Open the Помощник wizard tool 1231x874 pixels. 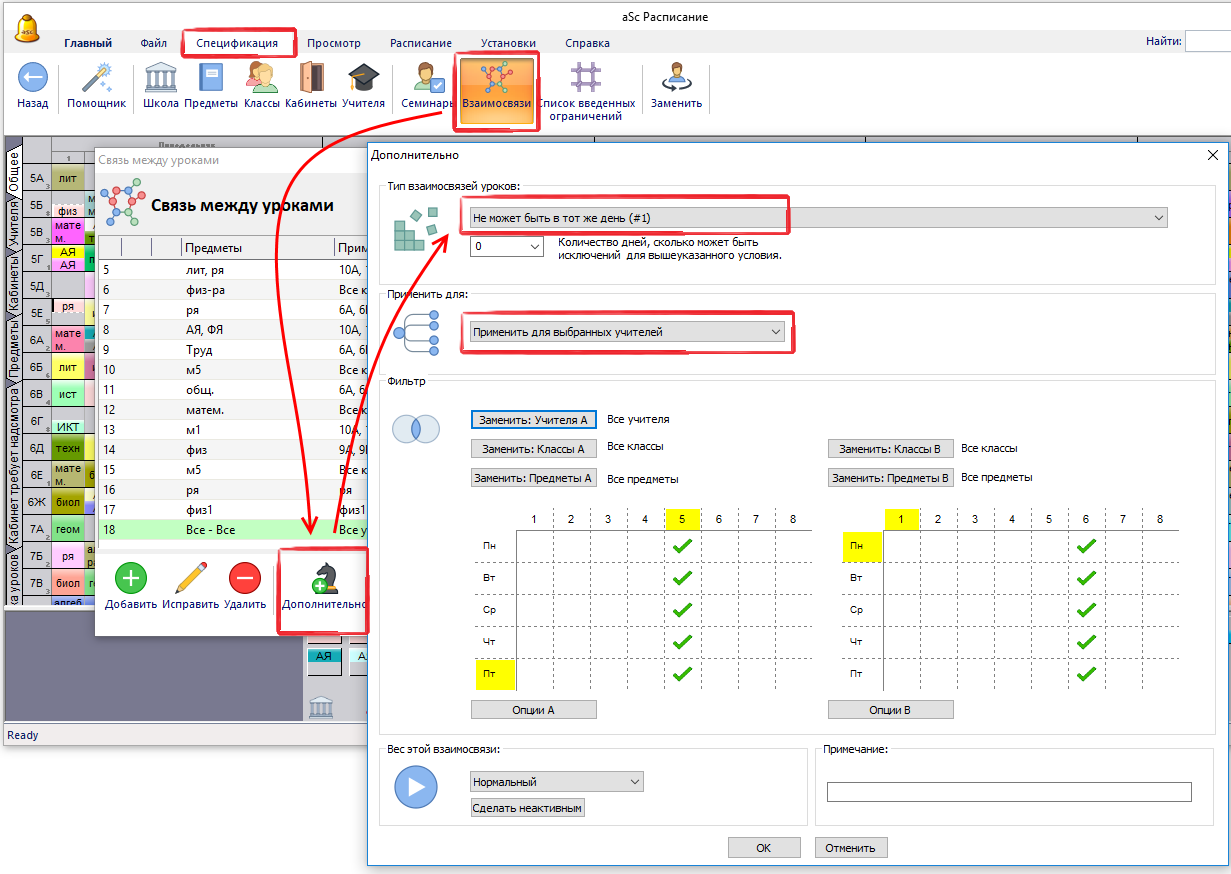tap(96, 78)
